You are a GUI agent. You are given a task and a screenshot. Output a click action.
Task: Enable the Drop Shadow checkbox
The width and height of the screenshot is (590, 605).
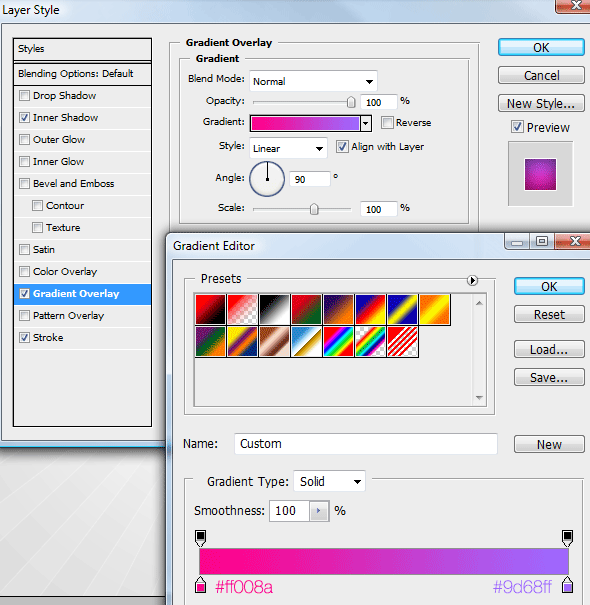point(24,95)
